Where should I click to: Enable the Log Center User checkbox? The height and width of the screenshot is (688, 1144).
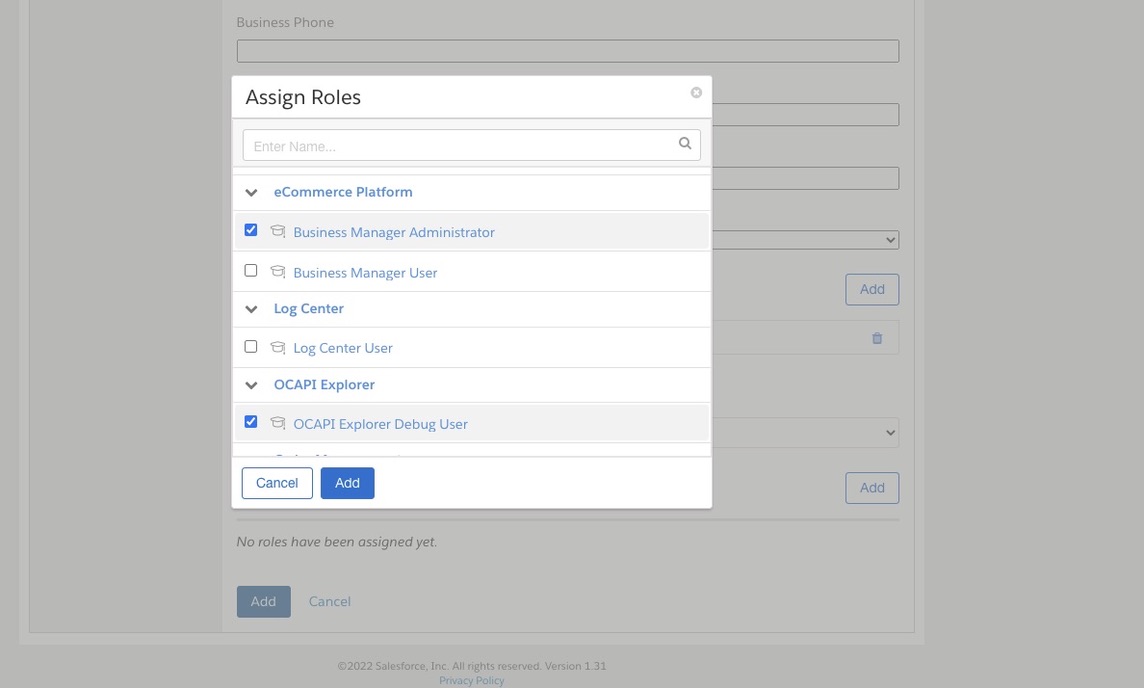251,346
